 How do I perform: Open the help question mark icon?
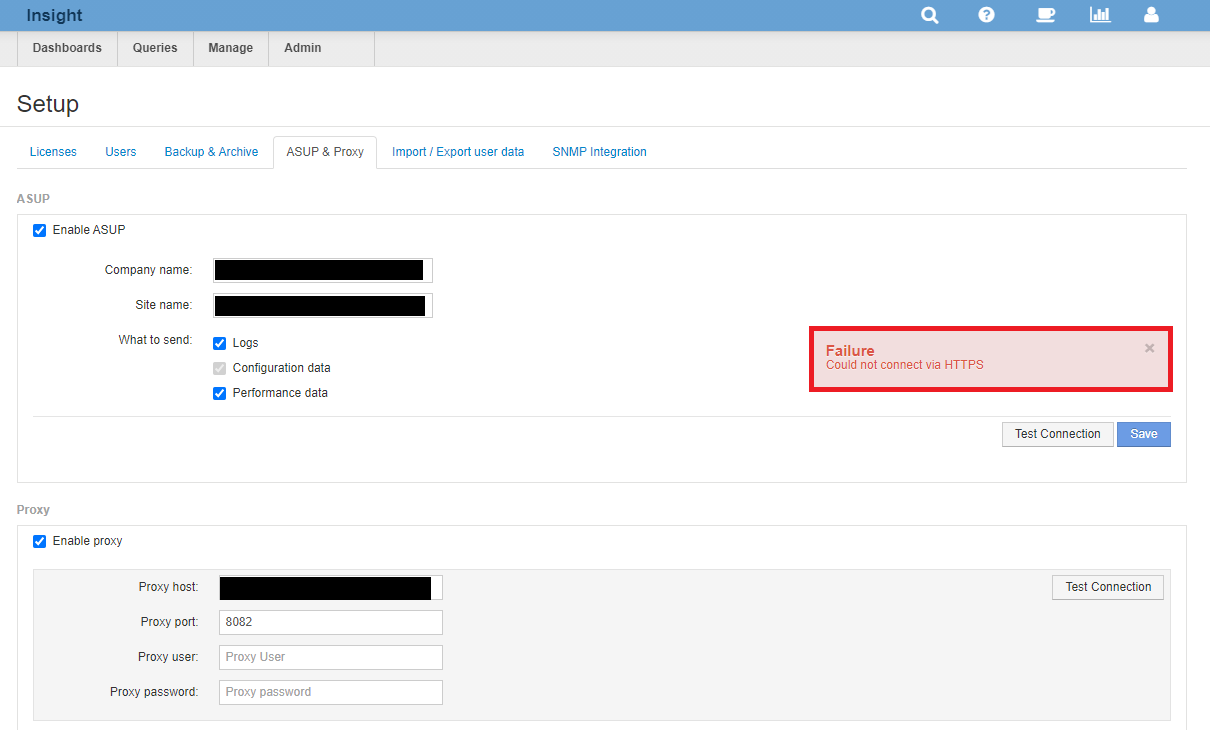(986, 15)
